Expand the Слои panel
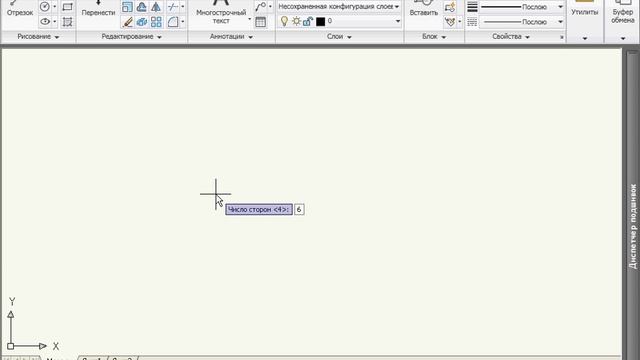The width and height of the screenshot is (640, 360). point(339,37)
